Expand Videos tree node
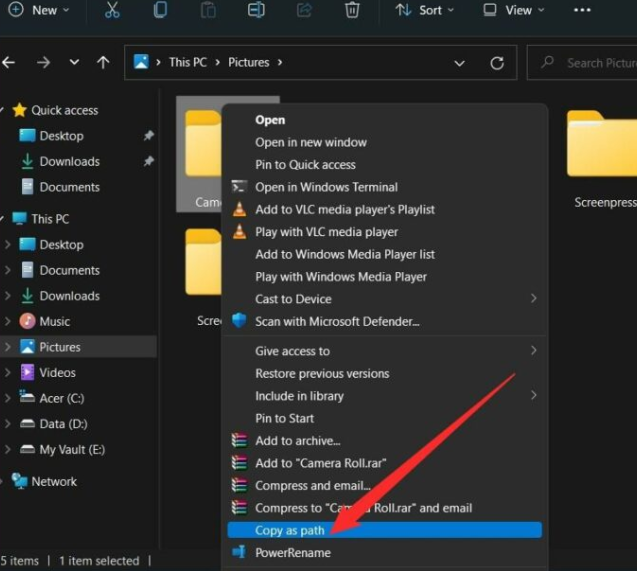Image resolution: width=637 pixels, height=571 pixels. (7, 372)
